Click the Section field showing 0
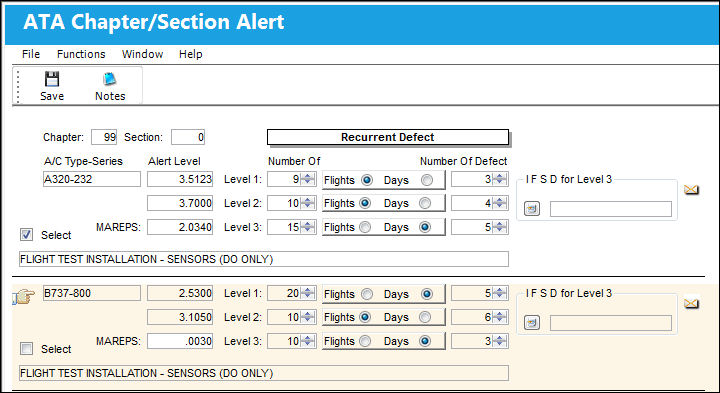The height and width of the screenshot is (393, 720). click(188, 137)
